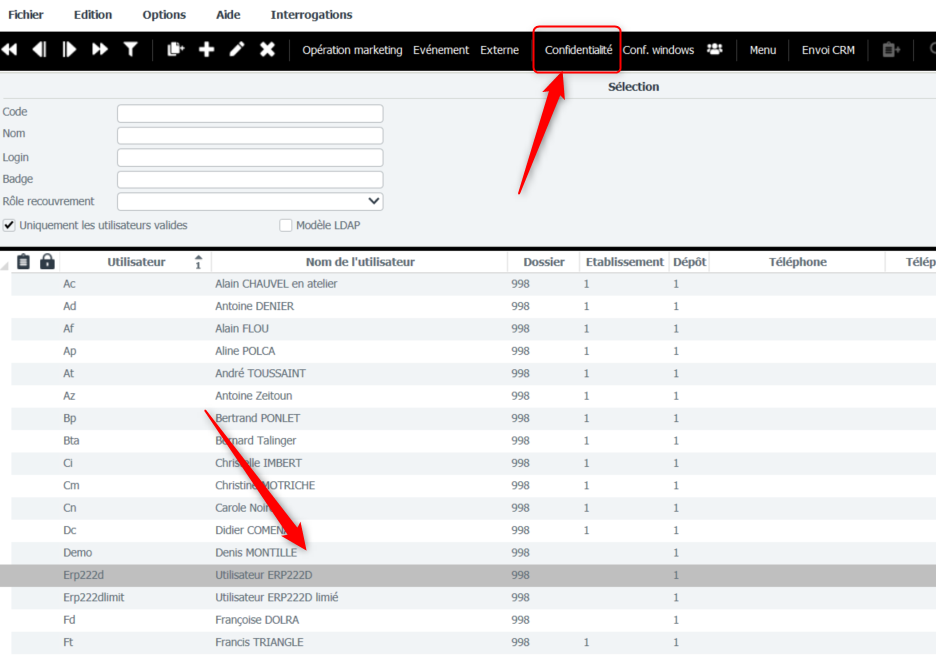Image resolution: width=936 pixels, height=657 pixels.
Task: Jump to the last record
Action: (100, 50)
